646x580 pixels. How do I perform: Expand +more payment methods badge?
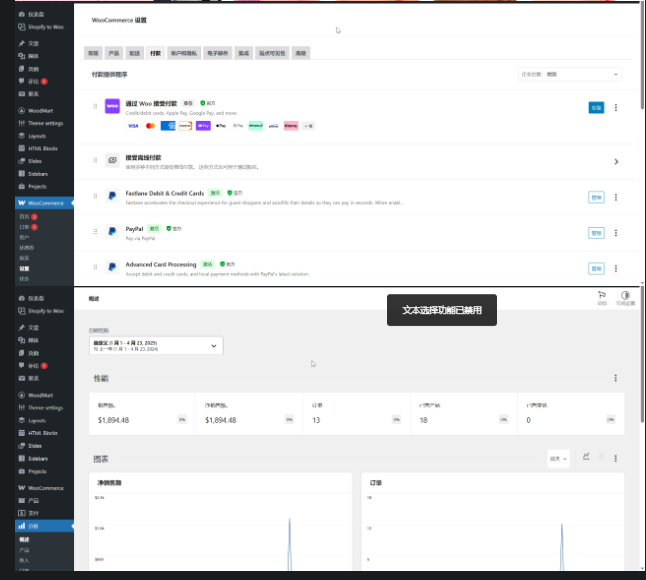tap(308, 126)
